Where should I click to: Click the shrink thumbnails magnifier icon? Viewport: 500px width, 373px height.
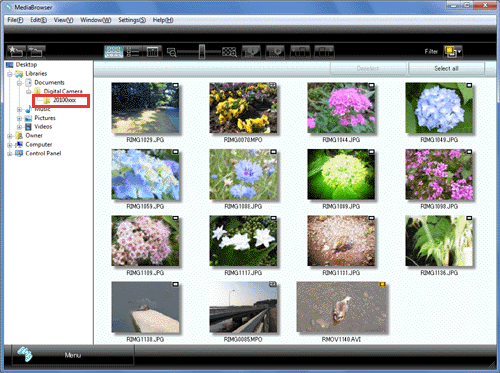171,52
